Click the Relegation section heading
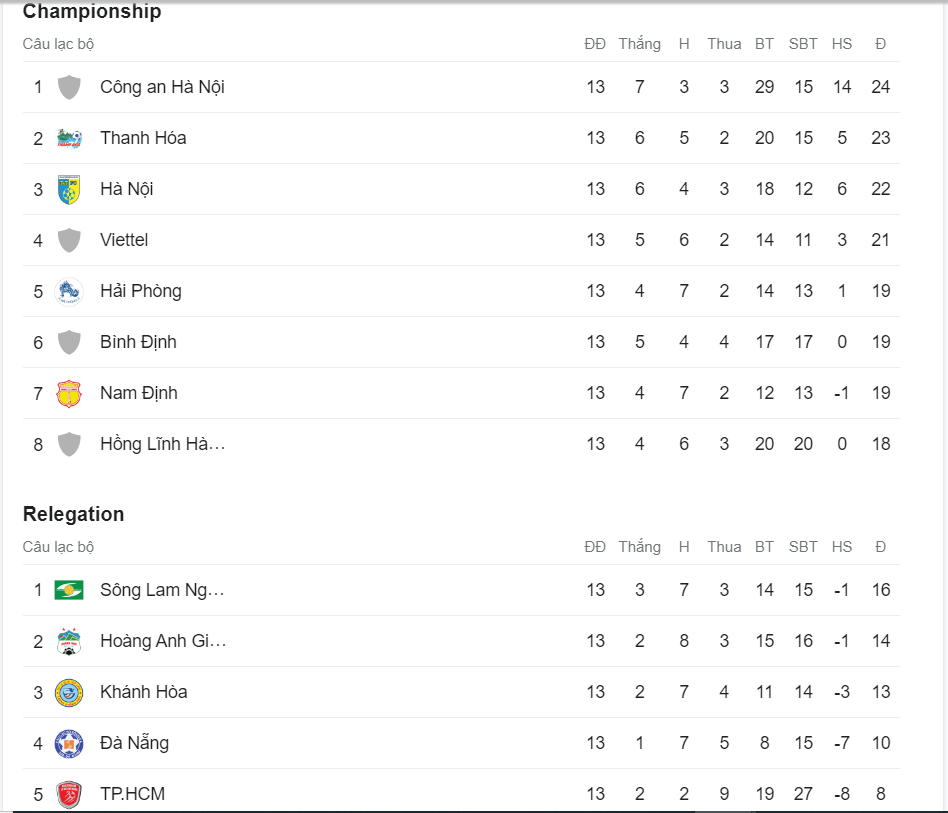 click(x=73, y=514)
